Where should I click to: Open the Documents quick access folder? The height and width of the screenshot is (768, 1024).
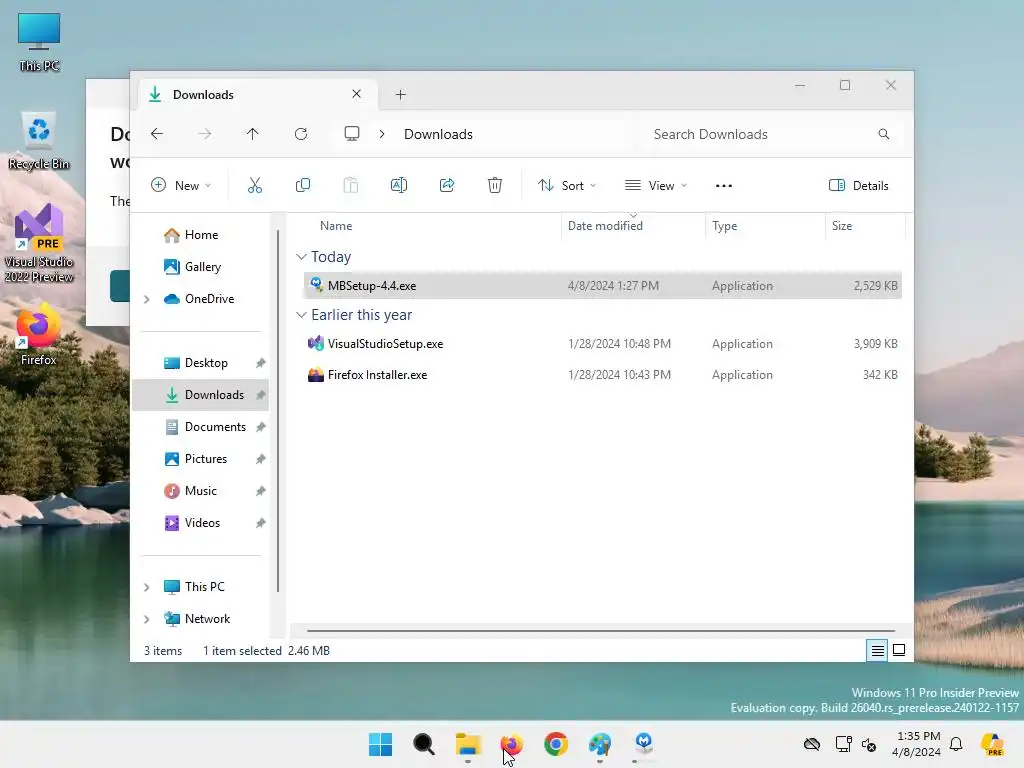[215, 426]
